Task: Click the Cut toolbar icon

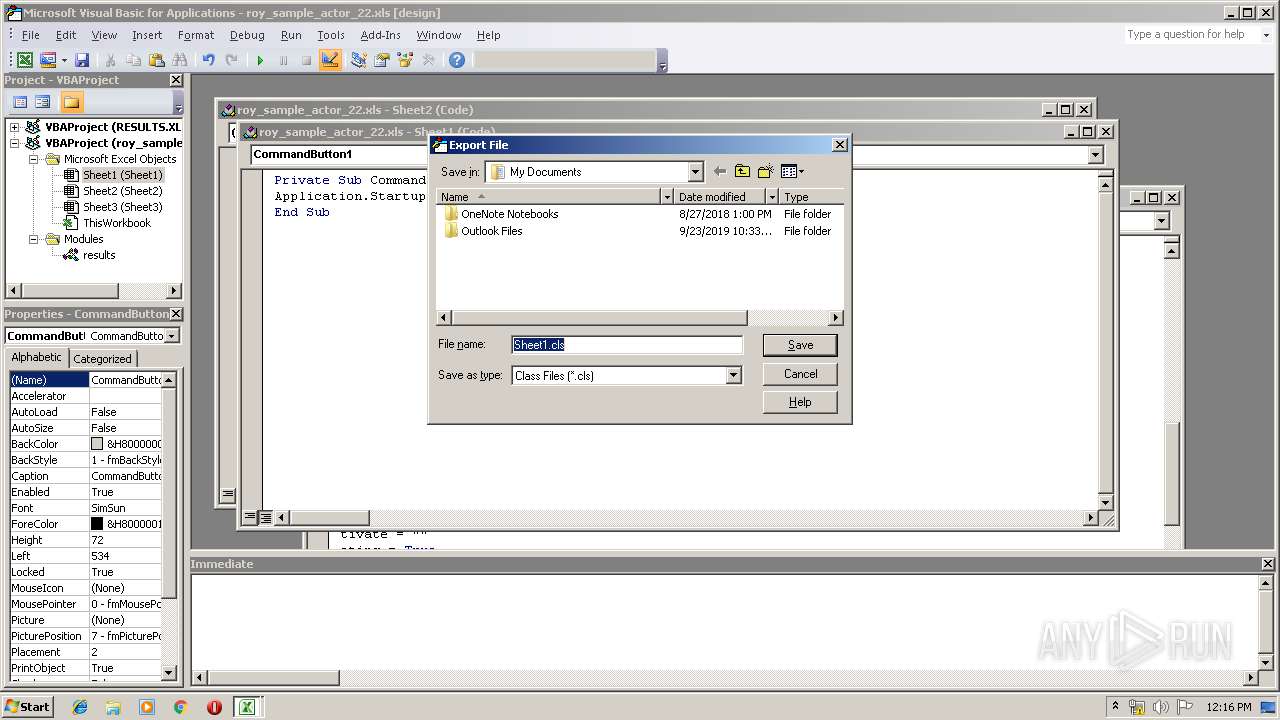Action: point(110,60)
